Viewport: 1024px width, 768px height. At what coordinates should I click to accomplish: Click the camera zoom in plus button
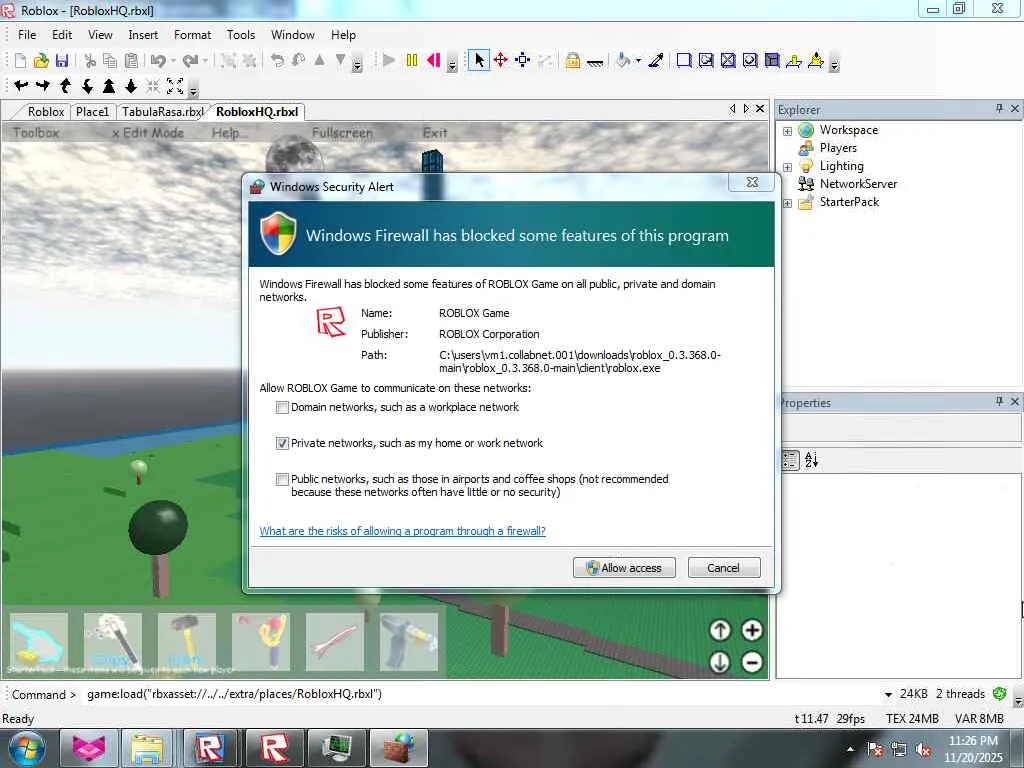pyautogui.click(x=752, y=630)
